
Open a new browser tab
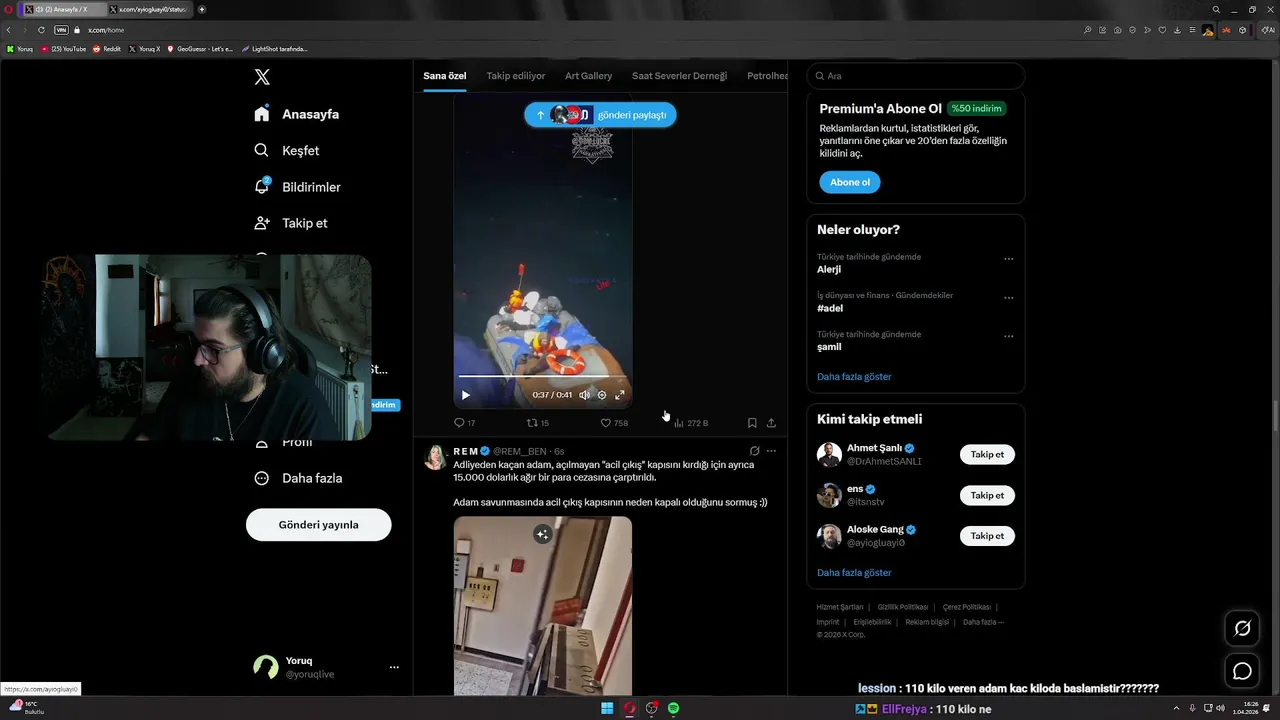pyautogui.click(x=202, y=9)
